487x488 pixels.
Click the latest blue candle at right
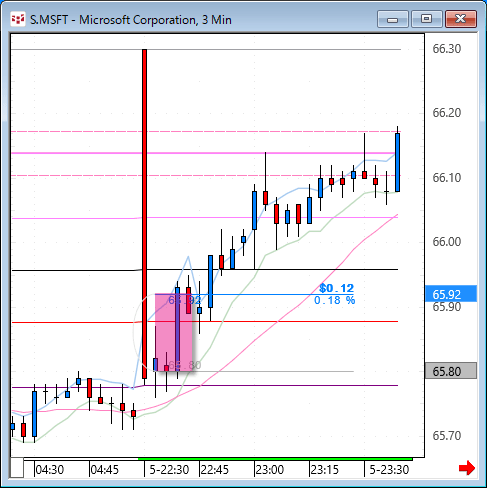tap(397, 162)
